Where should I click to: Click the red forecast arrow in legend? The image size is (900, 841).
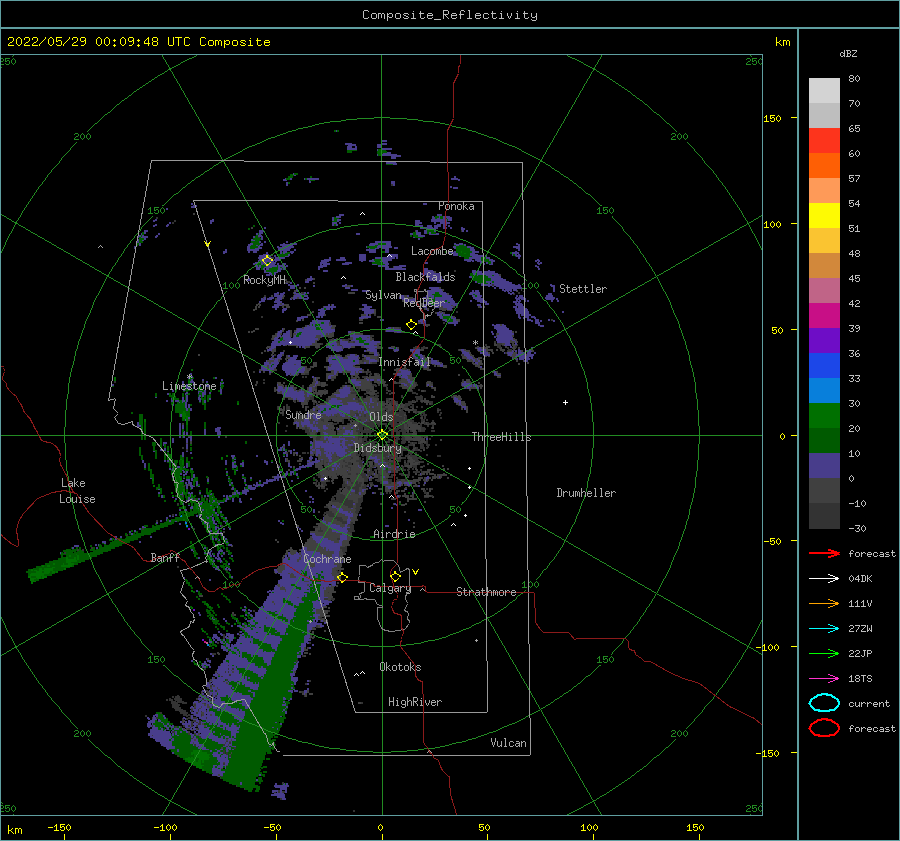pyautogui.click(x=824, y=553)
